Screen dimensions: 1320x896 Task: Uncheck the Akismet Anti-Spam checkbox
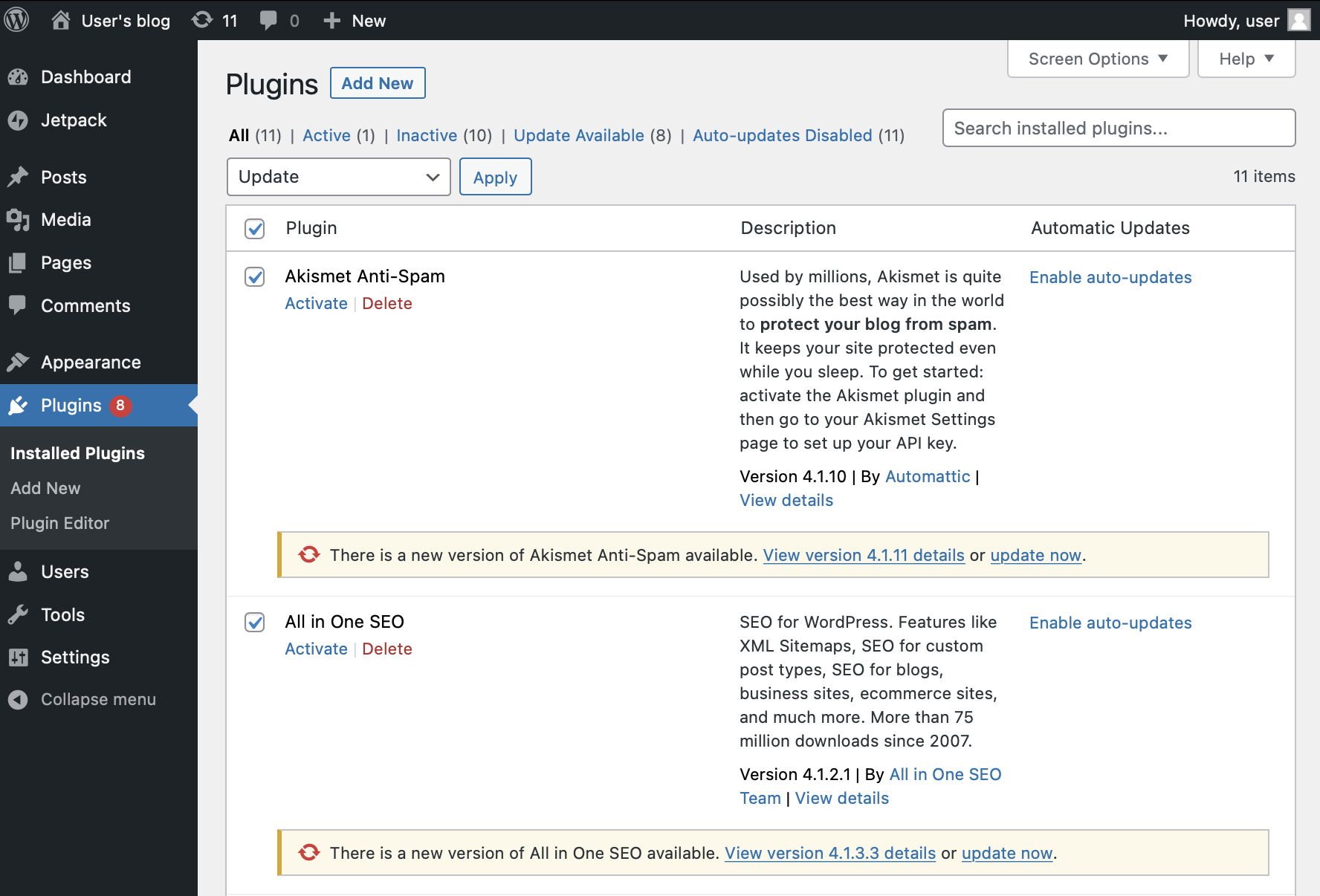(x=254, y=277)
